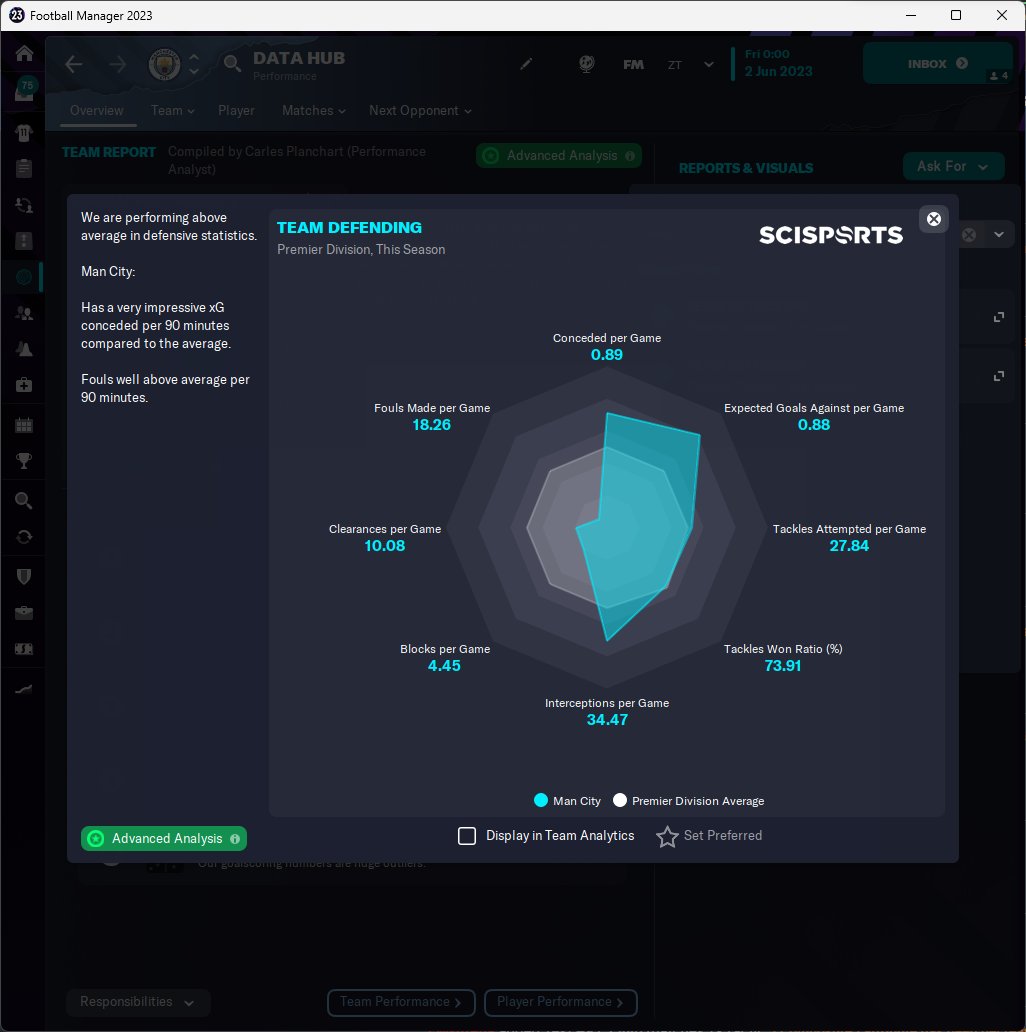Click the Blocks per Game value 4.45
Screen dimensions: 1026x1032
444,666
